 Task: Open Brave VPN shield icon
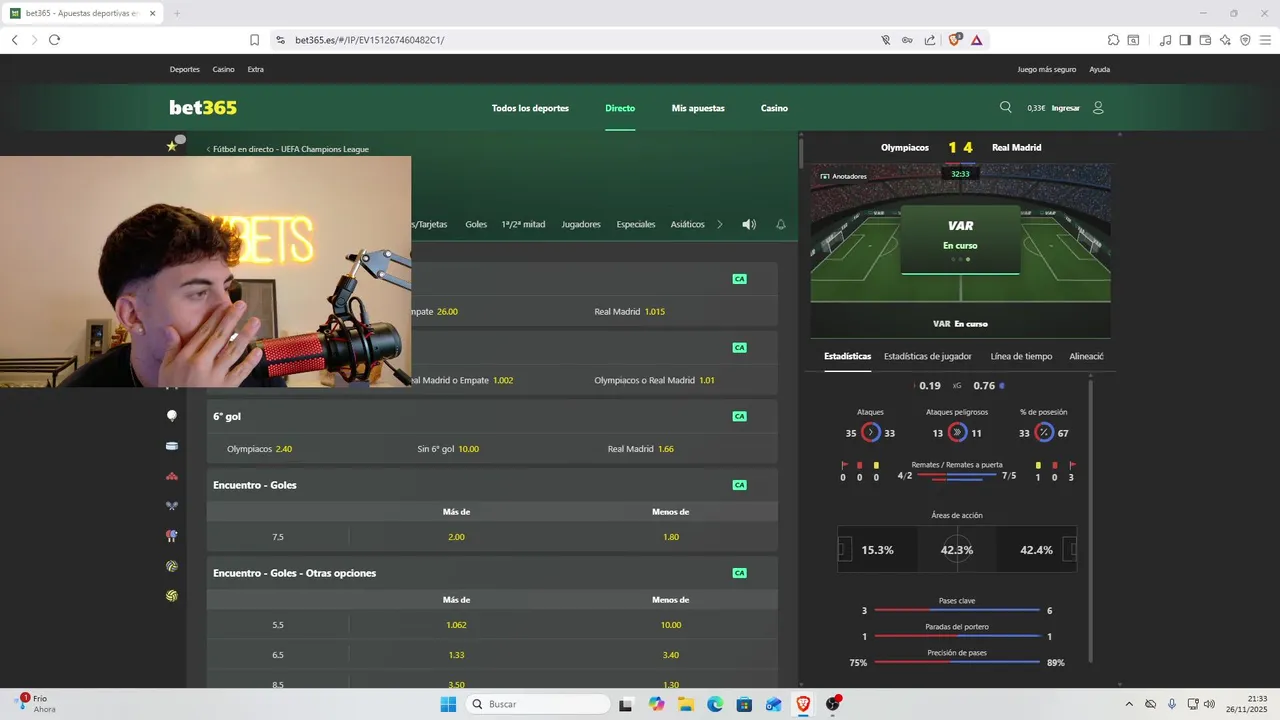coord(1245,40)
